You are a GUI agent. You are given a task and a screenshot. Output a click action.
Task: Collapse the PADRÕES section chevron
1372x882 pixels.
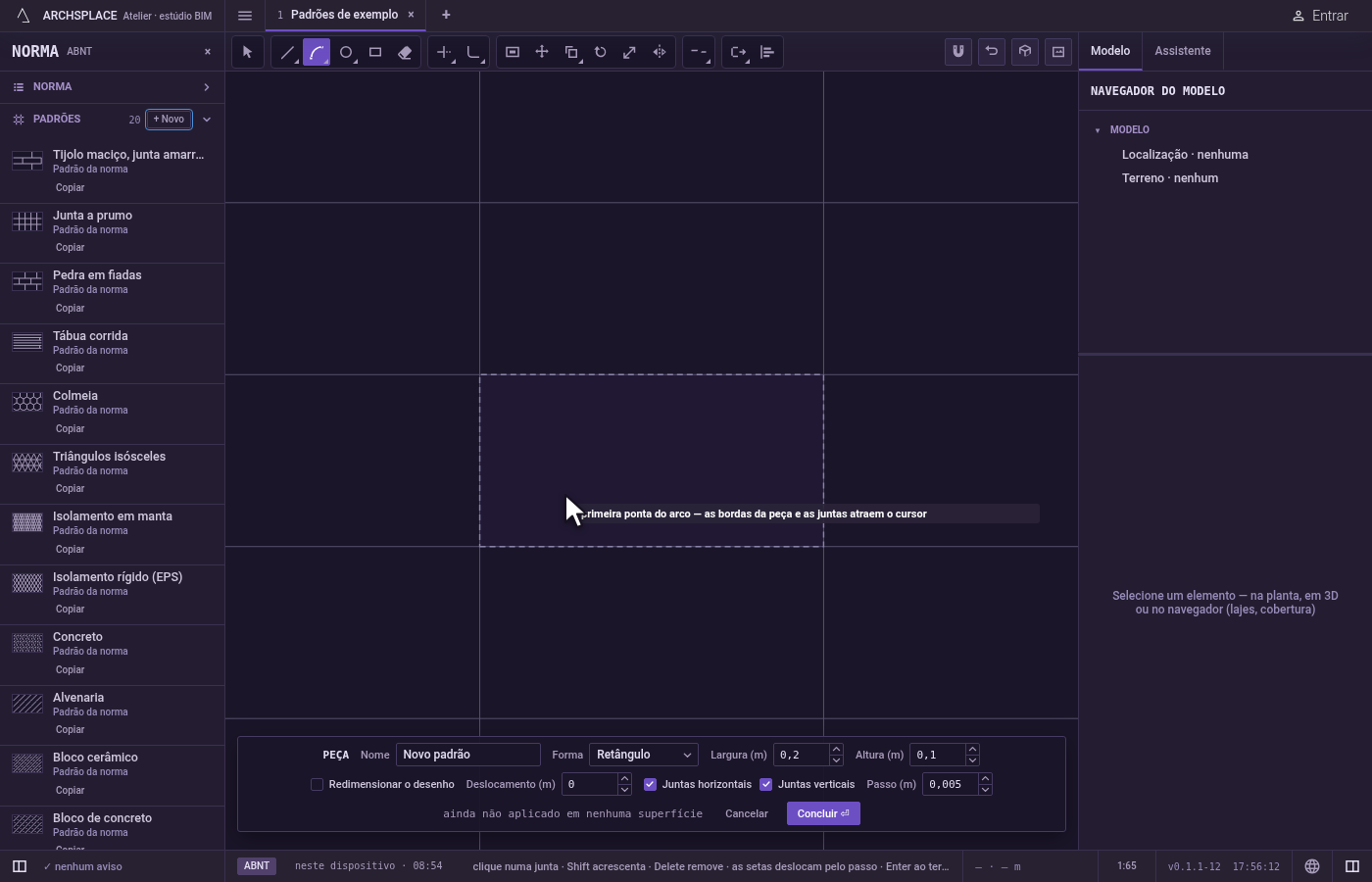207,120
